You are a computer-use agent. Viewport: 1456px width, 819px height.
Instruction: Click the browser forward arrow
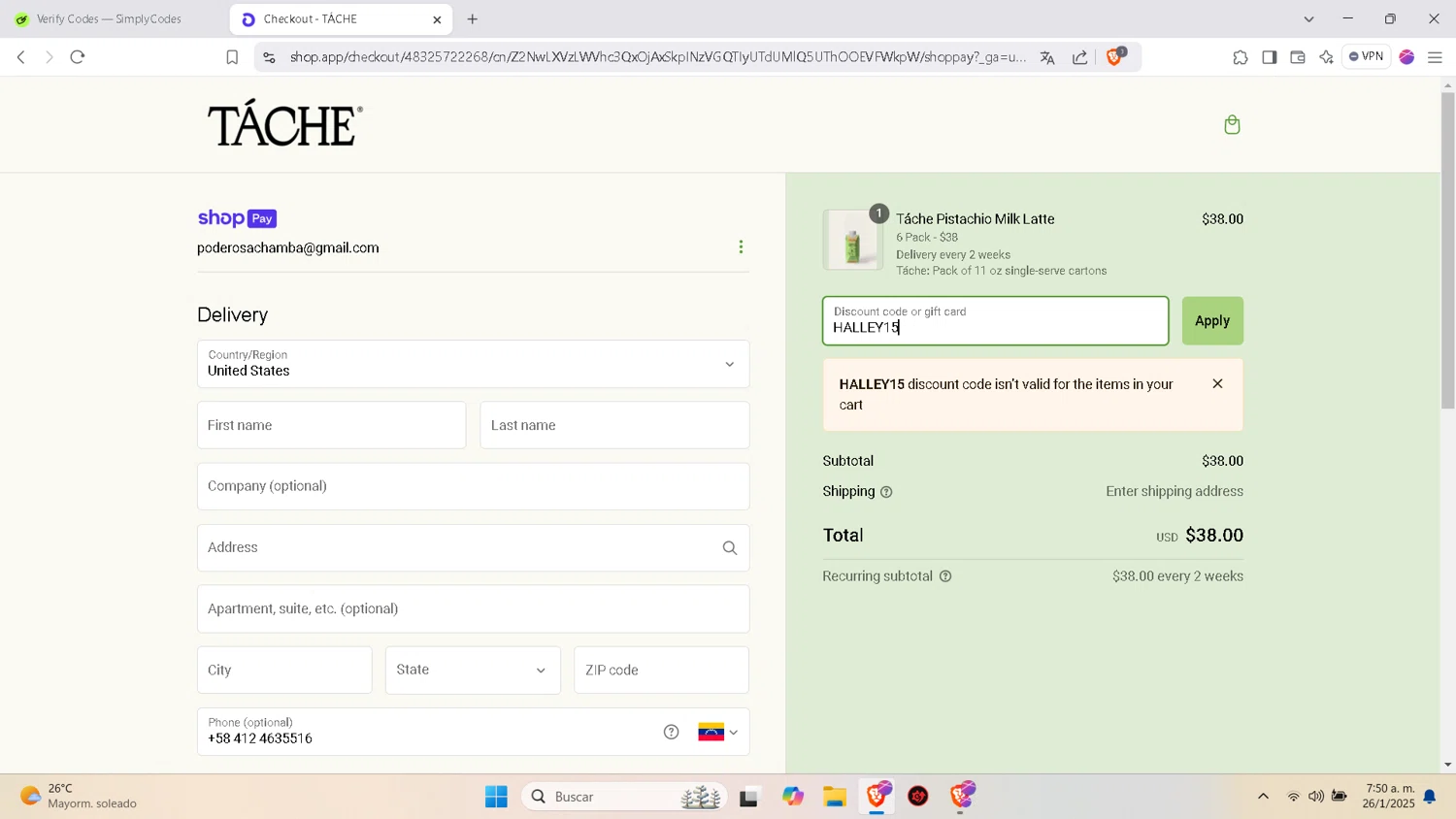50,57
